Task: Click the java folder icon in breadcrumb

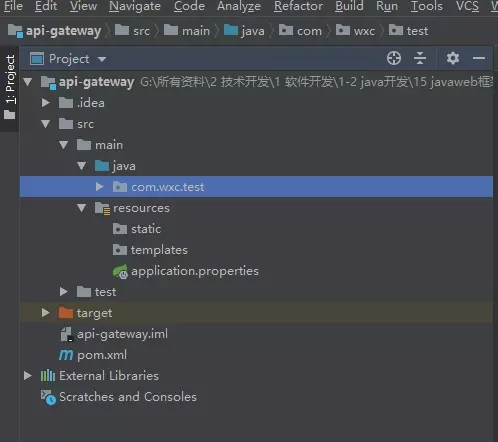Action: [231, 30]
